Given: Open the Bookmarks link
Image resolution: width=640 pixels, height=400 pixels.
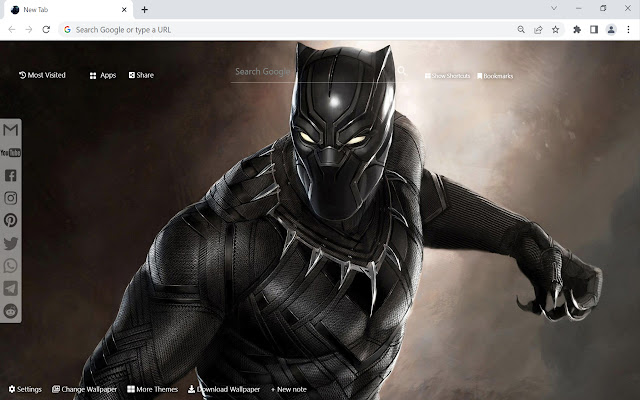Looking at the screenshot, I should click(x=495, y=76).
